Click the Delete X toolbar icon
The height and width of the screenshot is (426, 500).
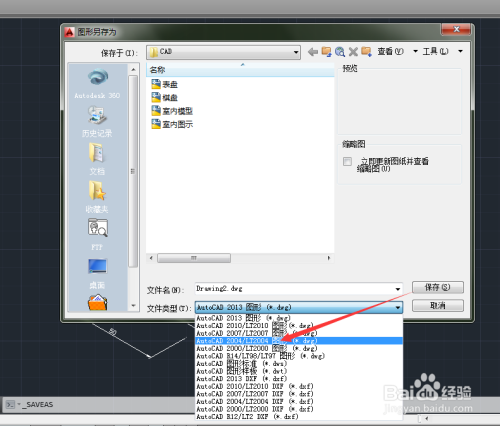[353, 52]
